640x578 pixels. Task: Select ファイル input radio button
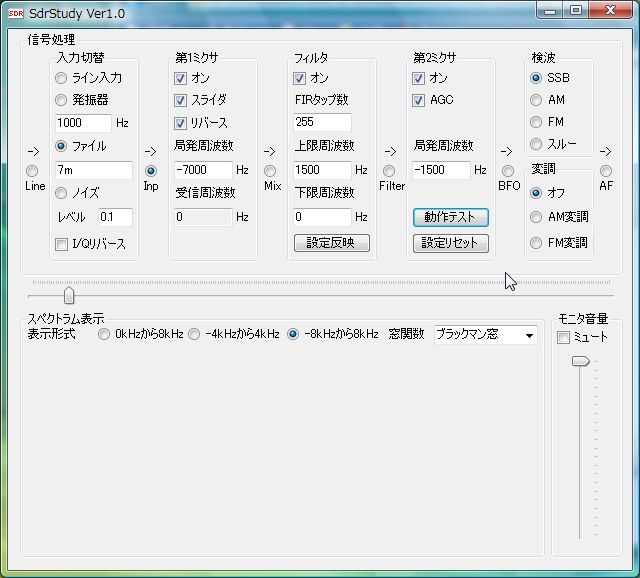click(x=61, y=146)
